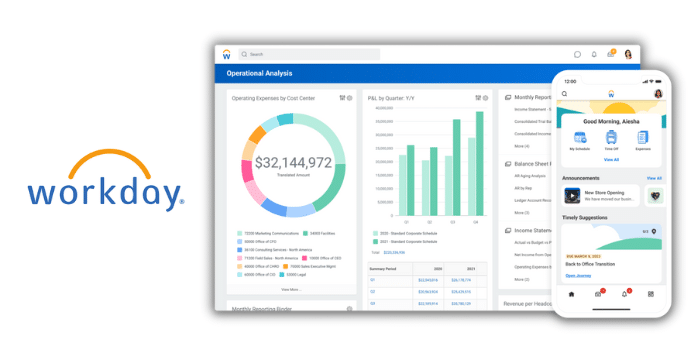The width and height of the screenshot is (700, 360).
Task: Tap the apps grid icon in phone bottom bar
Action: [651, 294]
